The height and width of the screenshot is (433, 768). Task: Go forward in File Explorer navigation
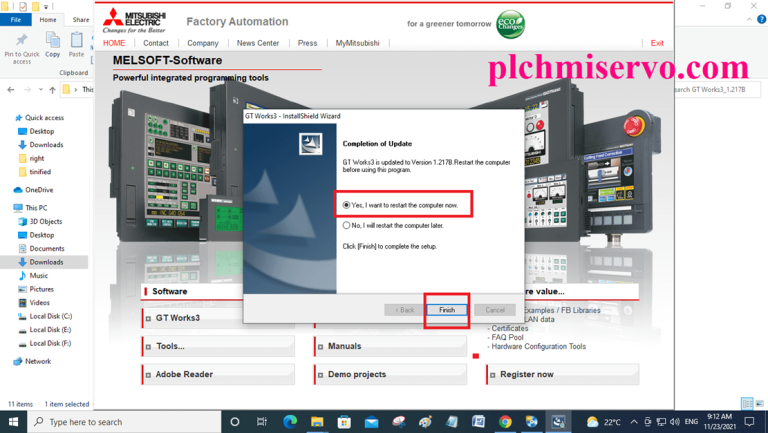pyautogui.click(x=27, y=90)
